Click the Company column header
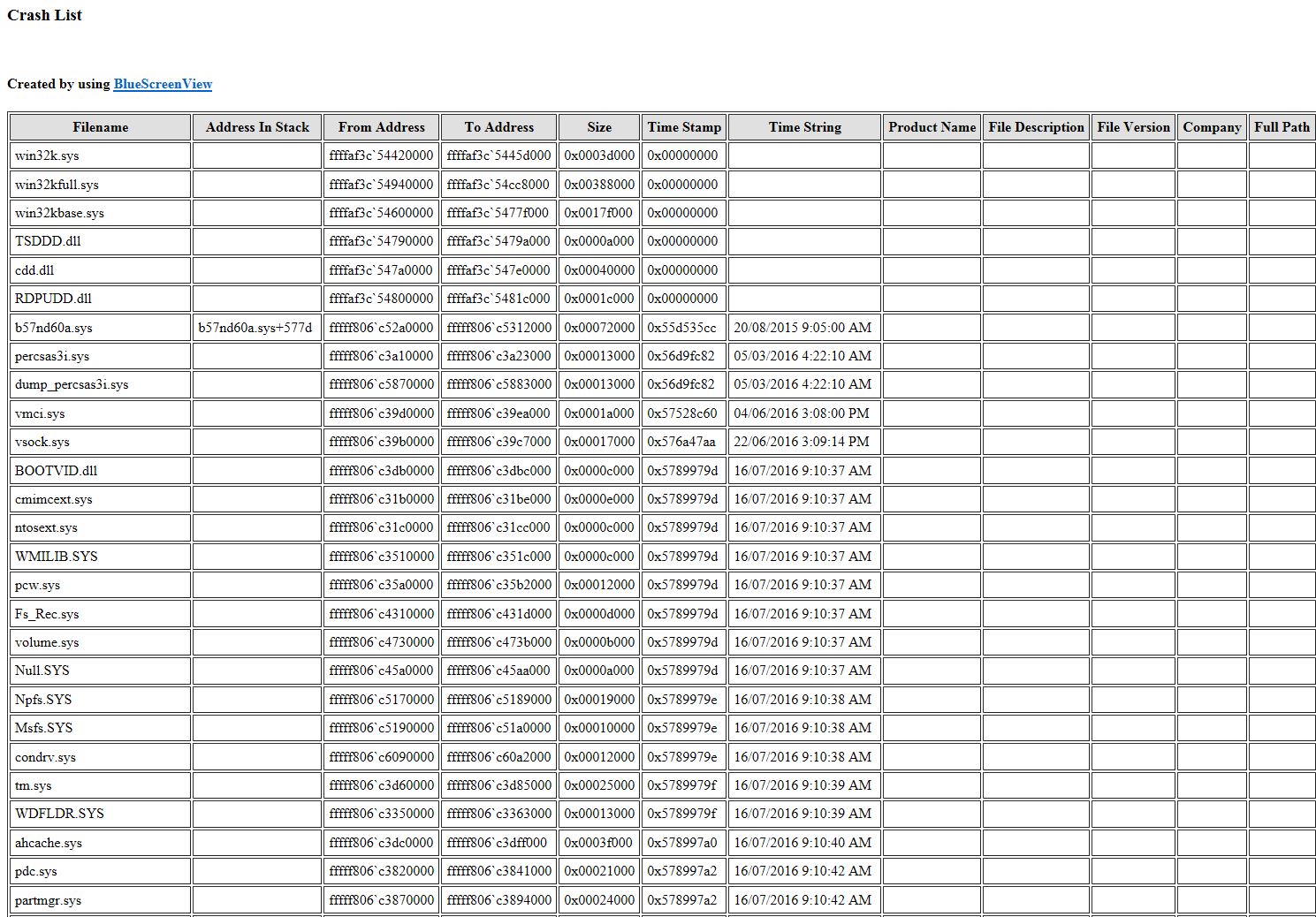Screen dimensions: 1316x917 point(1212,127)
